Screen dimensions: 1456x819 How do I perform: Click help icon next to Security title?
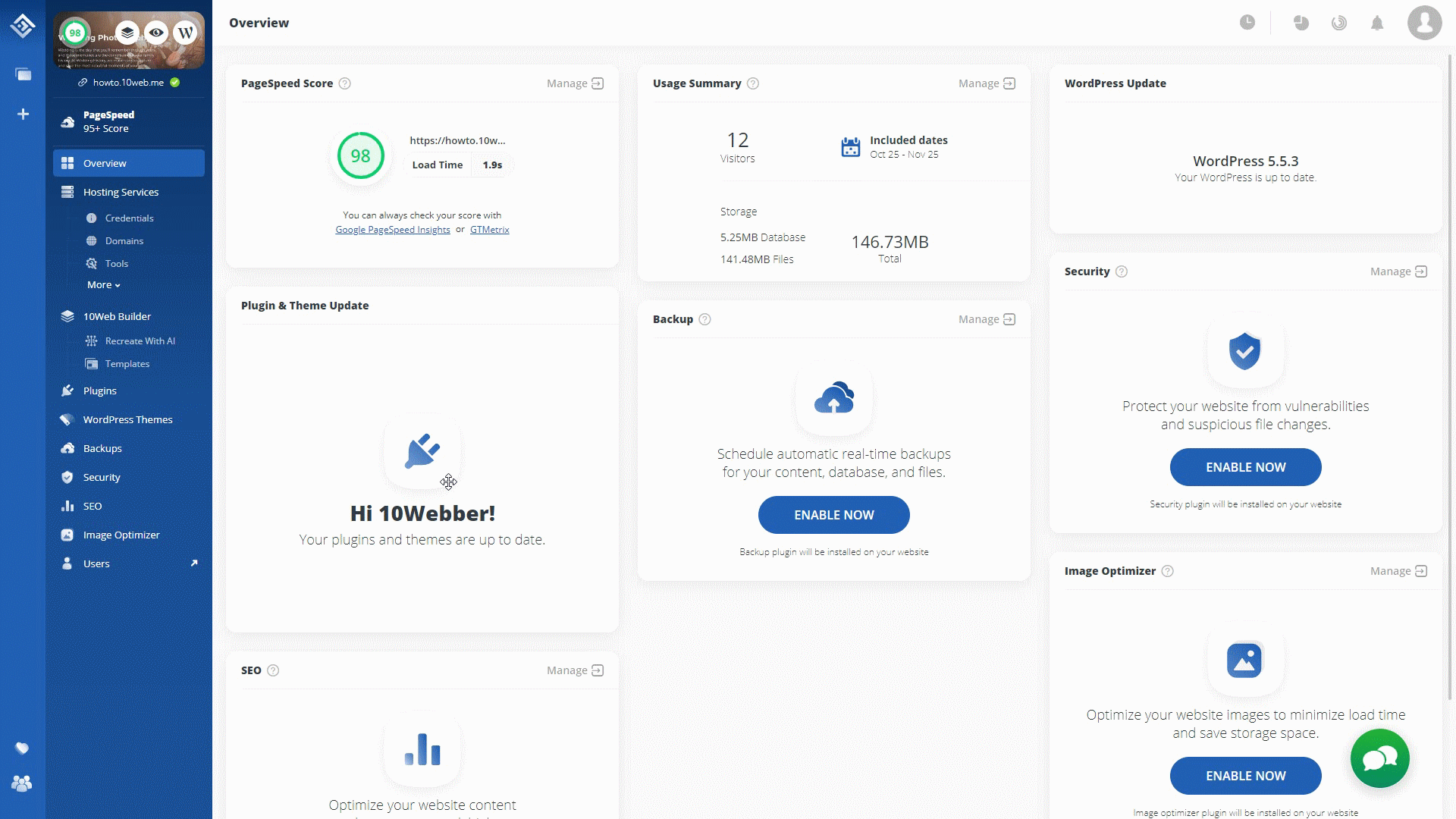click(x=1122, y=271)
